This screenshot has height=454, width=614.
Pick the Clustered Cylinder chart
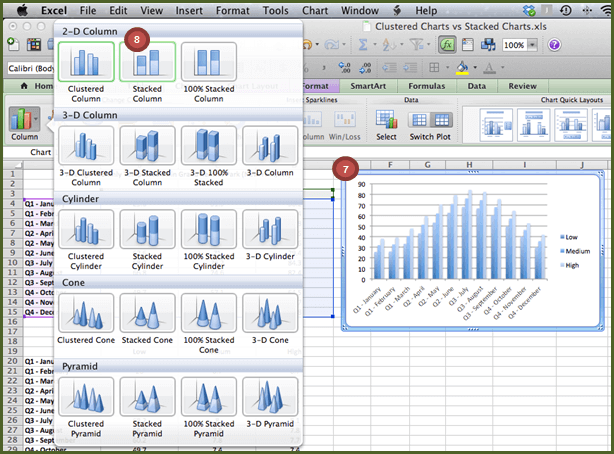(x=86, y=229)
